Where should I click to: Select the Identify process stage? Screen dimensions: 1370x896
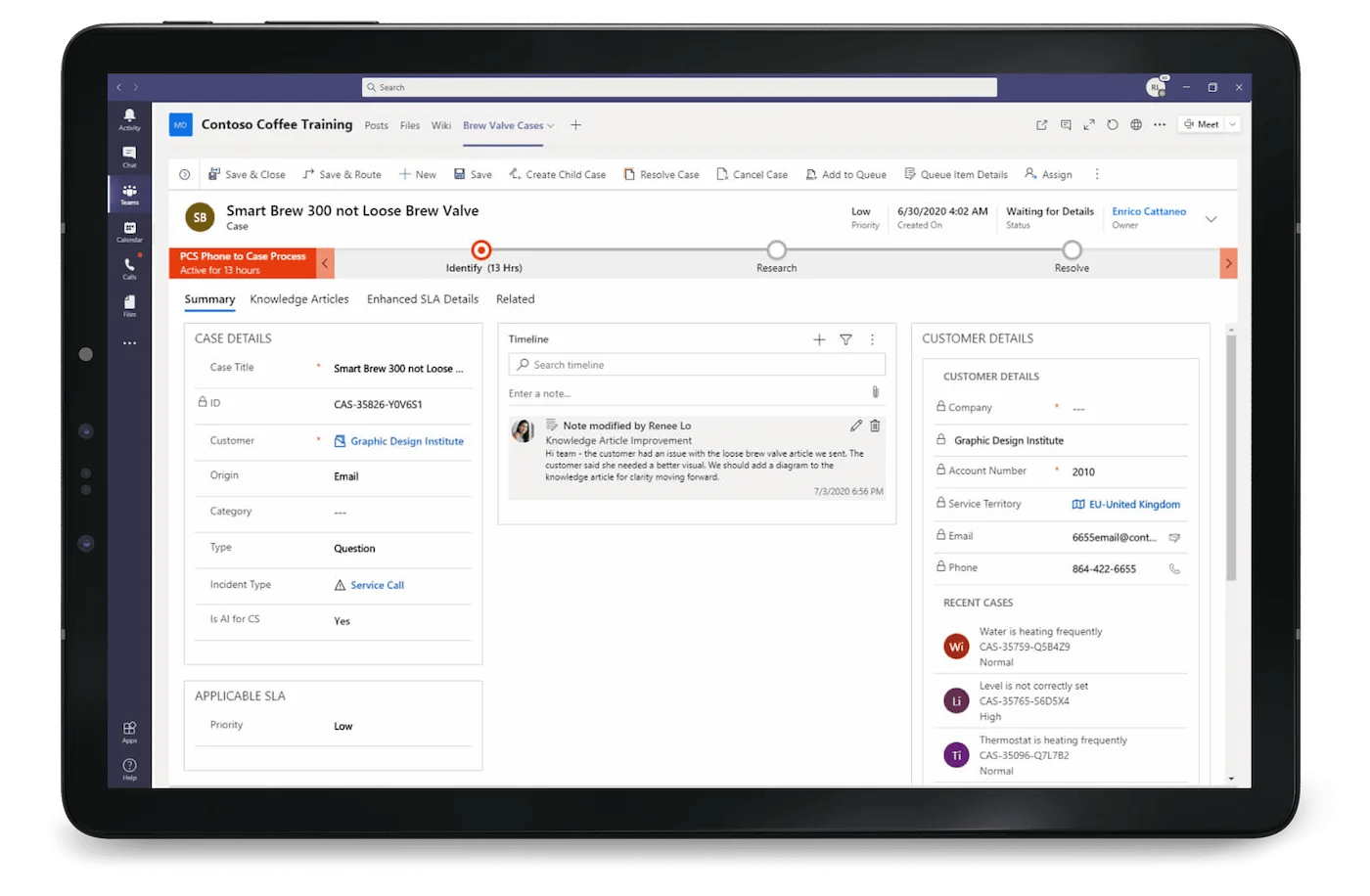pyautogui.click(x=481, y=250)
